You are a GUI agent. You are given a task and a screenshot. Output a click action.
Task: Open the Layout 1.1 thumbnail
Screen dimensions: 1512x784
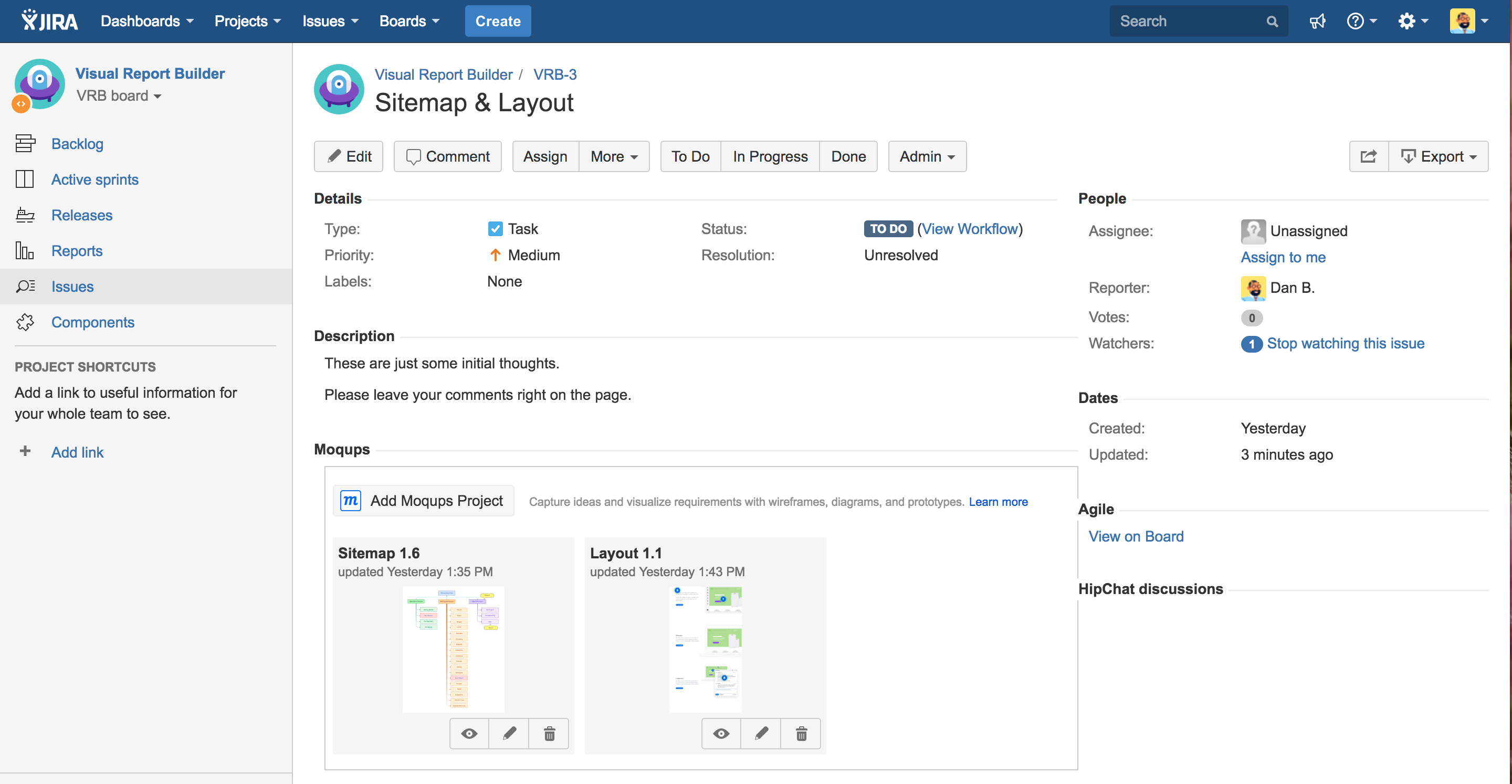(x=706, y=650)
